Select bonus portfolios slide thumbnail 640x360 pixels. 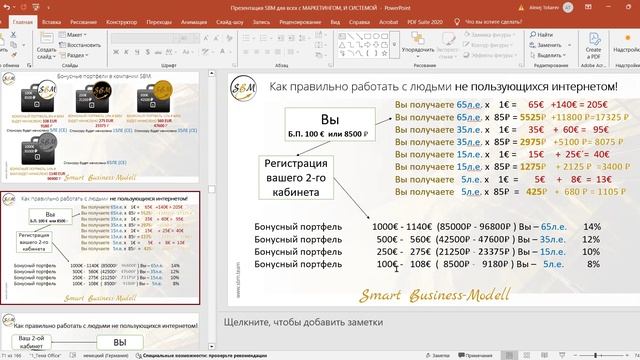pos(100,127)
